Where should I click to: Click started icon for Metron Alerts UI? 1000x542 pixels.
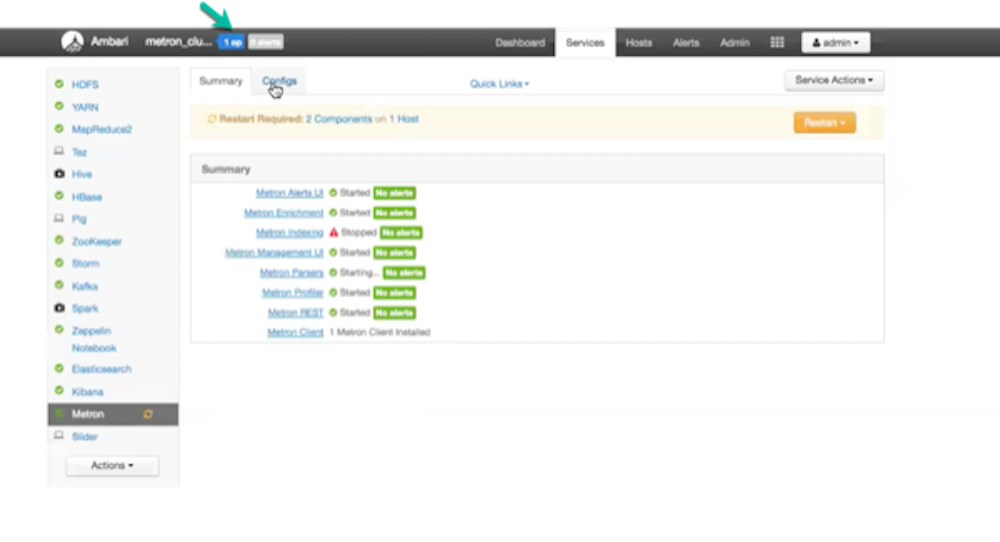333,193
